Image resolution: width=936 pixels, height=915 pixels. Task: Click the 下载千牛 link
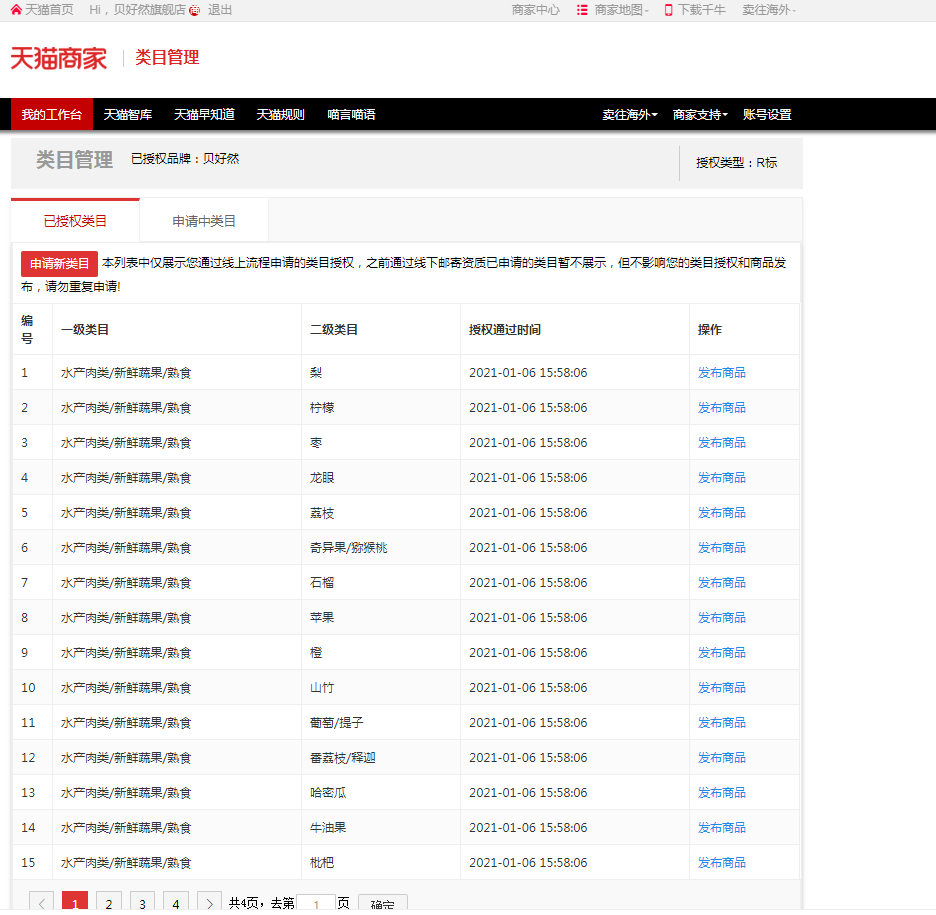tap(701, 10)
